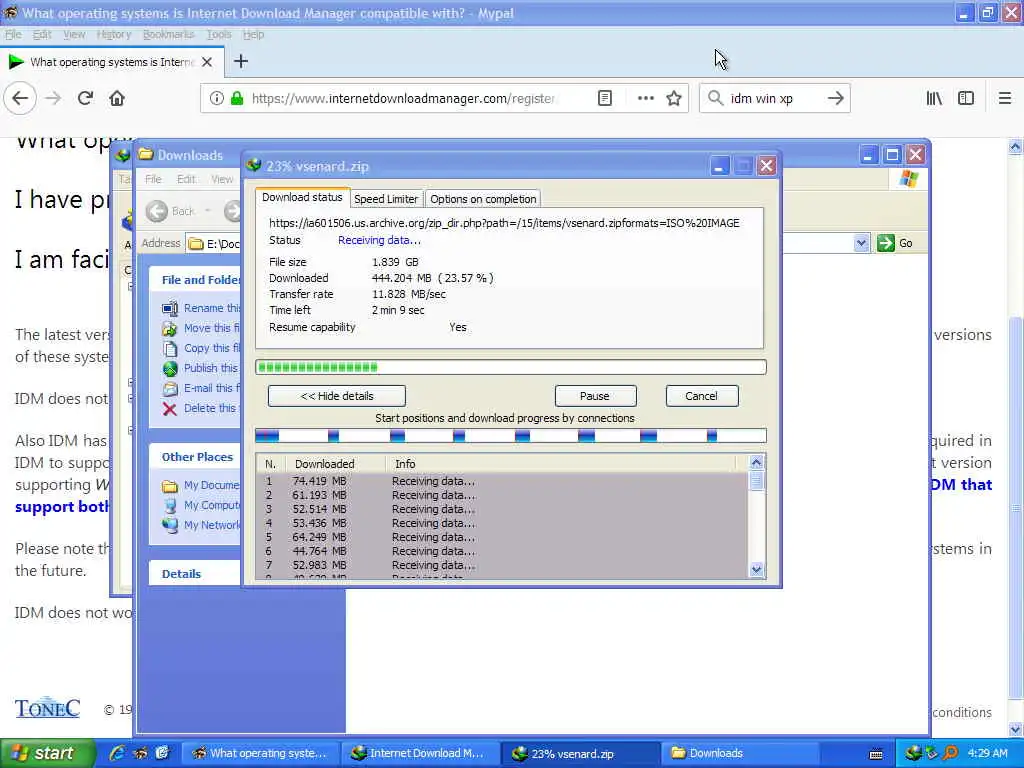The width and height of the screenshot is (1024, 768).
Task: Click search box containing 'idm win xp'
Action: 773,99
